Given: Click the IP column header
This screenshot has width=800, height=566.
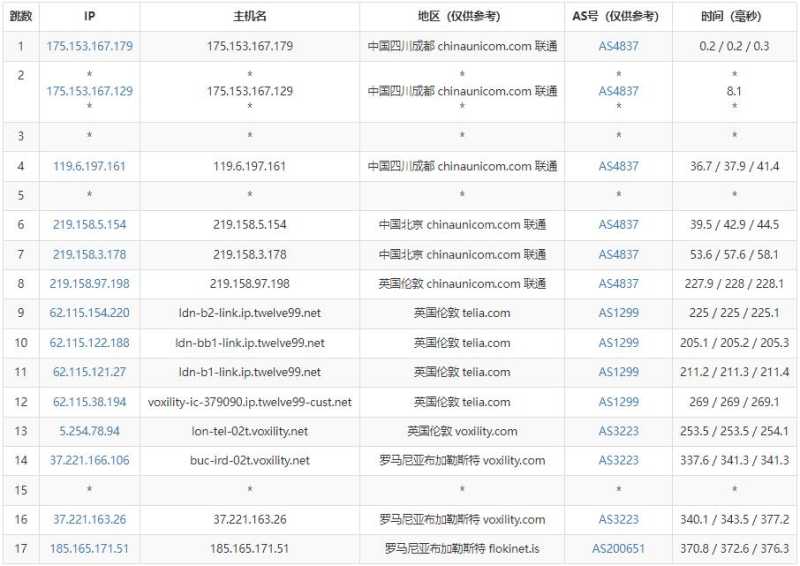Looking at the screenshot, I should 89,16.
